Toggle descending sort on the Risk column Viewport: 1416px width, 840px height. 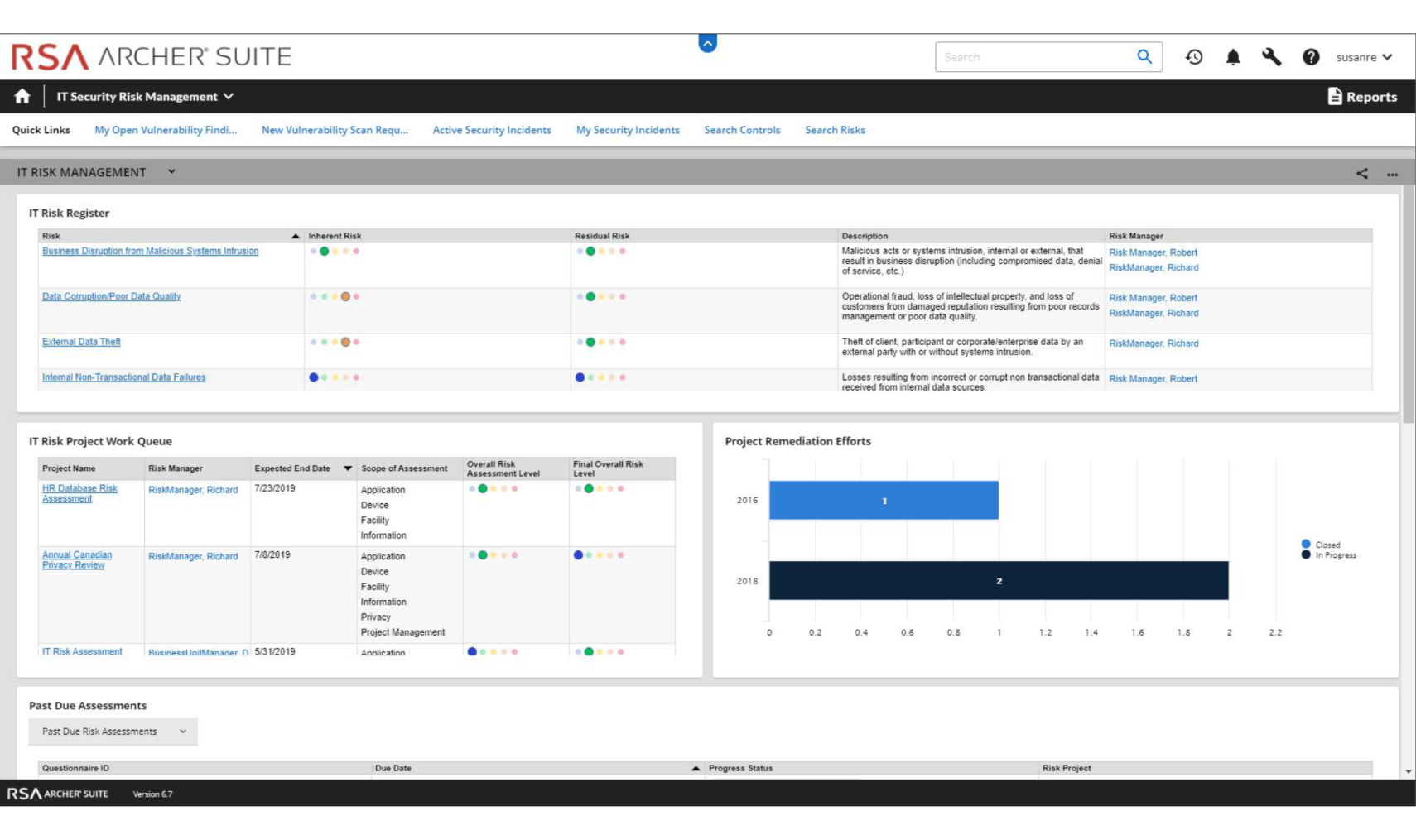(295, 235)
